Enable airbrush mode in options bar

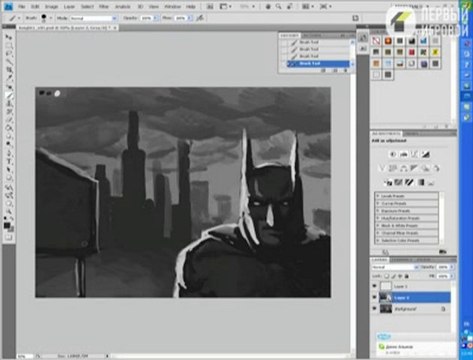click(x=200, y=18)
